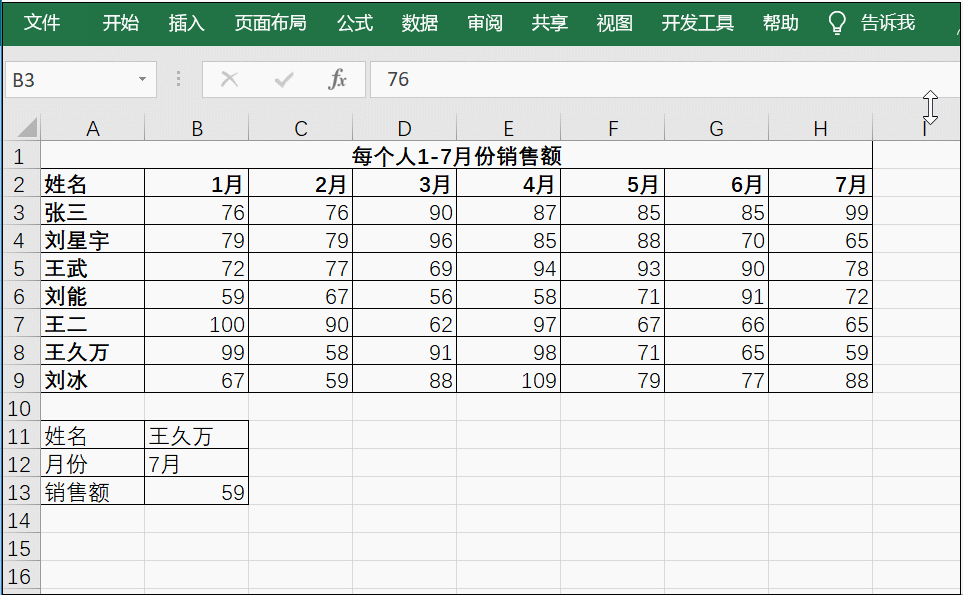
Task: Switch to the 插入 ribbon tab
Action: tap(186, 22)
